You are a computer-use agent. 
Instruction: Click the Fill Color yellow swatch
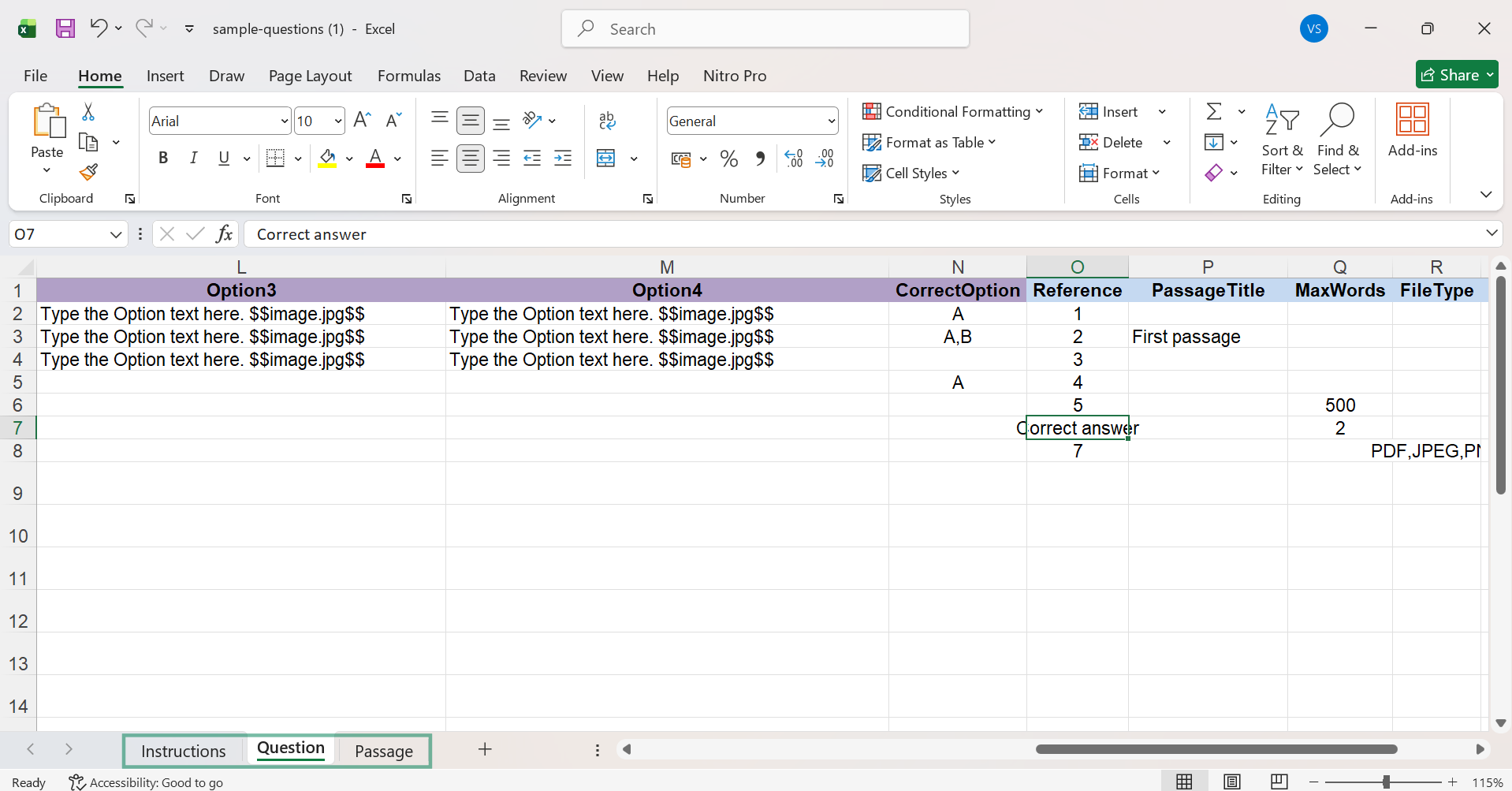coord(328,159)
